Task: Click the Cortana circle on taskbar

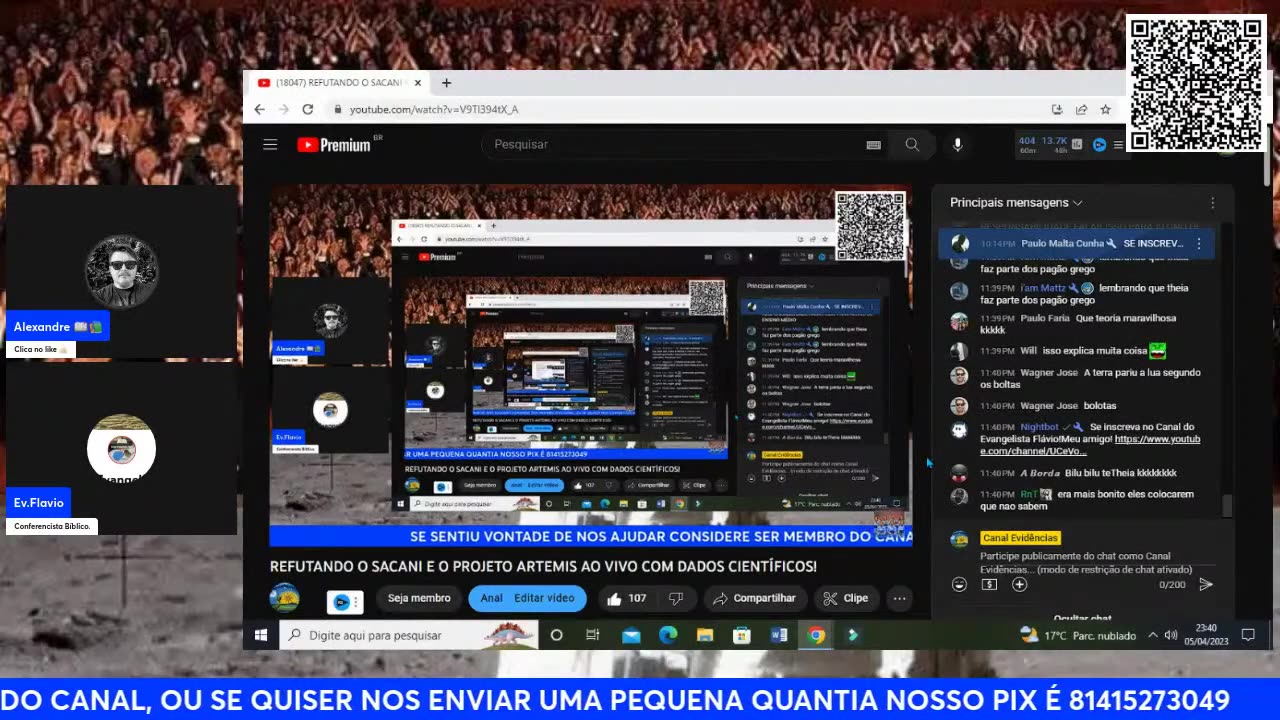Action: (x=557, y=635)
